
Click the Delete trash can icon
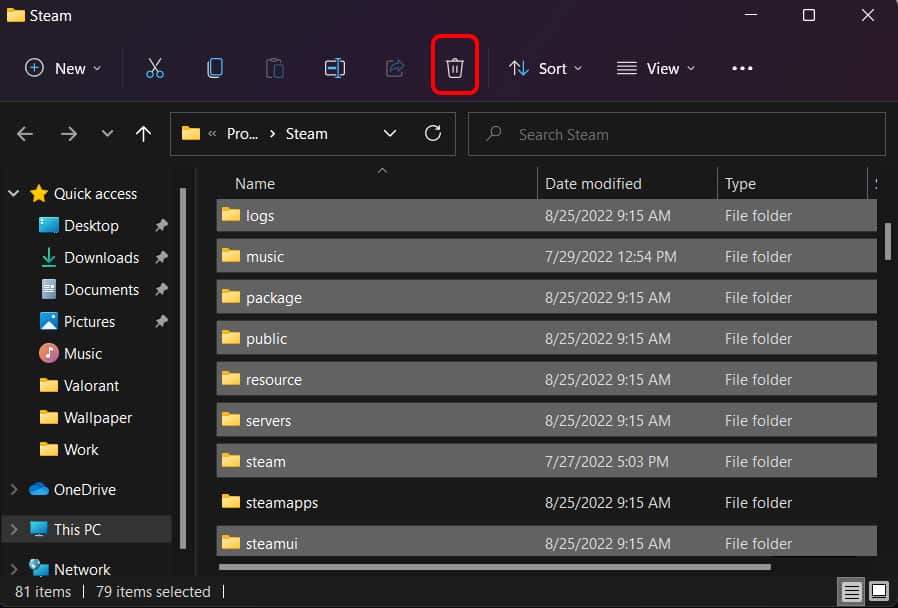[x=454, y=68]
